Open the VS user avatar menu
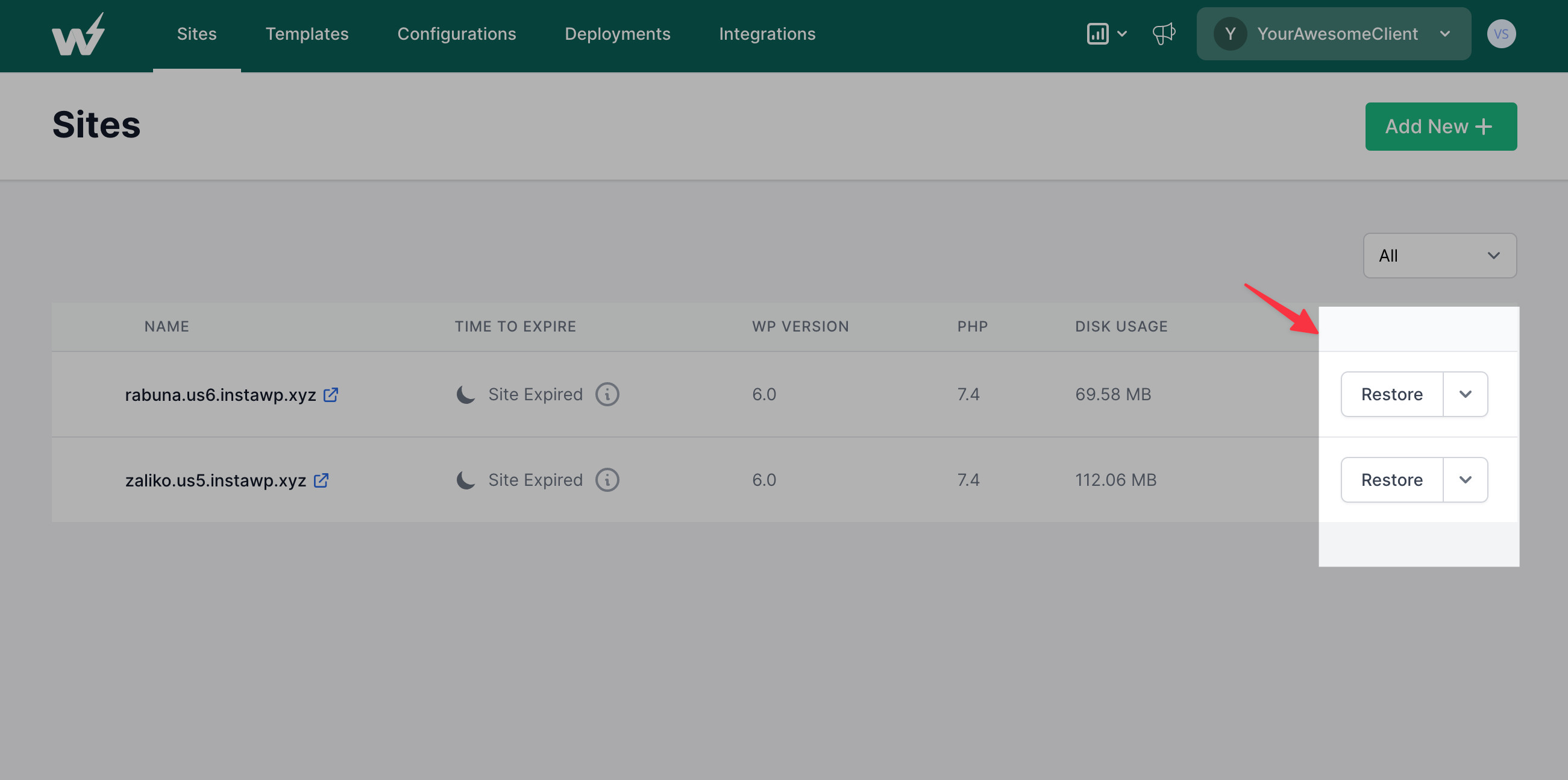This screenshot has height=780, width=1568. (1501, 34)
